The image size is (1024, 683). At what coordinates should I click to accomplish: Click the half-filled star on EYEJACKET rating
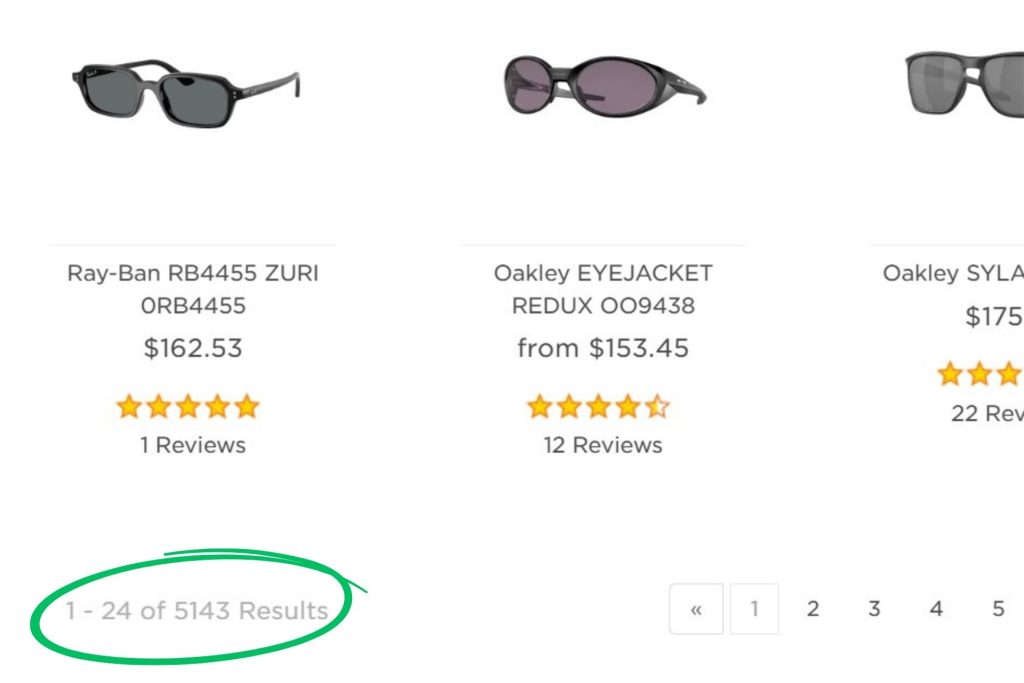pyautogui.click(x=658, y=406)
